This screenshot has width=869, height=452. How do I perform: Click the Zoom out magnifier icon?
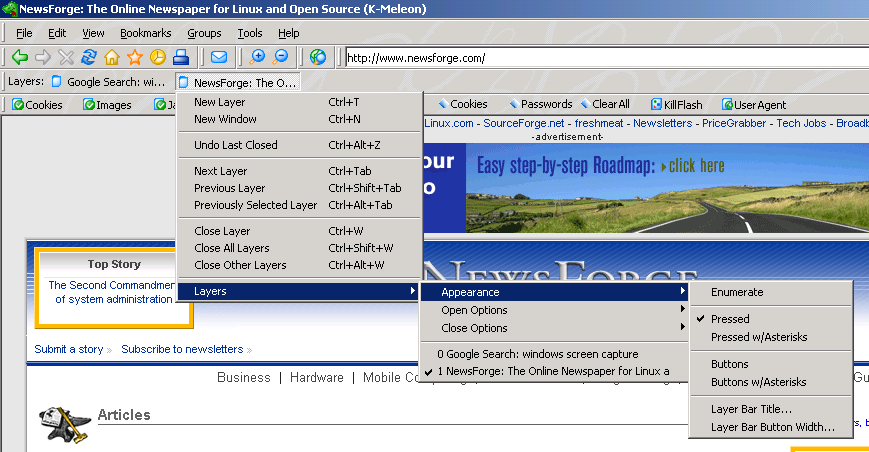pos(280,57)
